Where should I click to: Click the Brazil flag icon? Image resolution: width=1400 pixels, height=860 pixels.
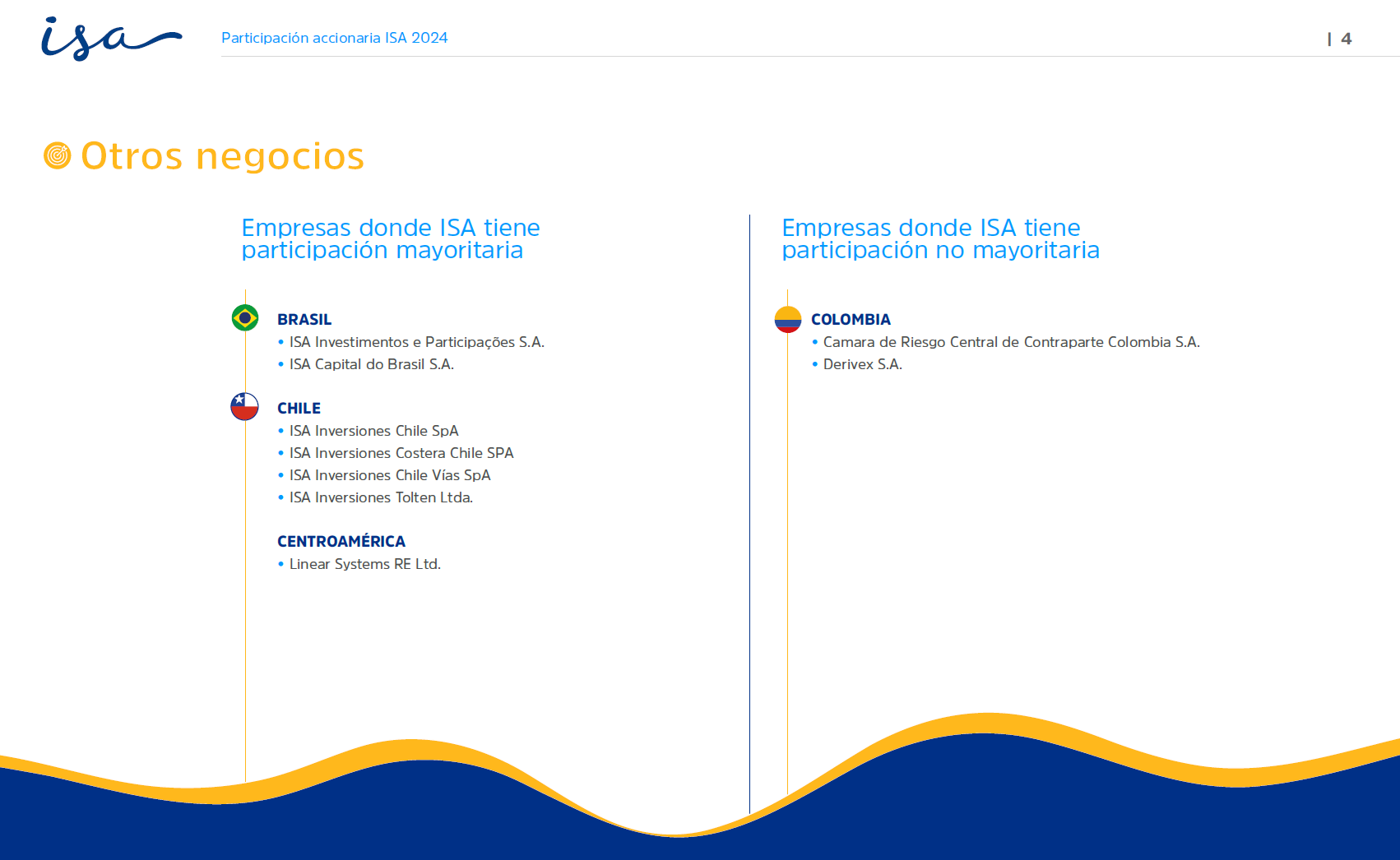pyautogui.click(x=245, y=318)
